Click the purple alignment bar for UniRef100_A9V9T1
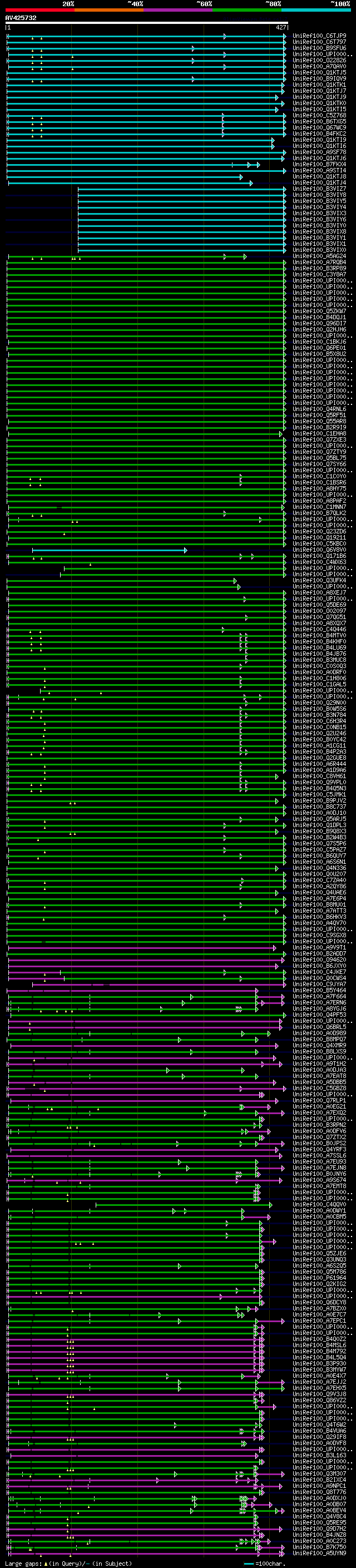Viewport: 356px width, 1568px height. point(142,948)
